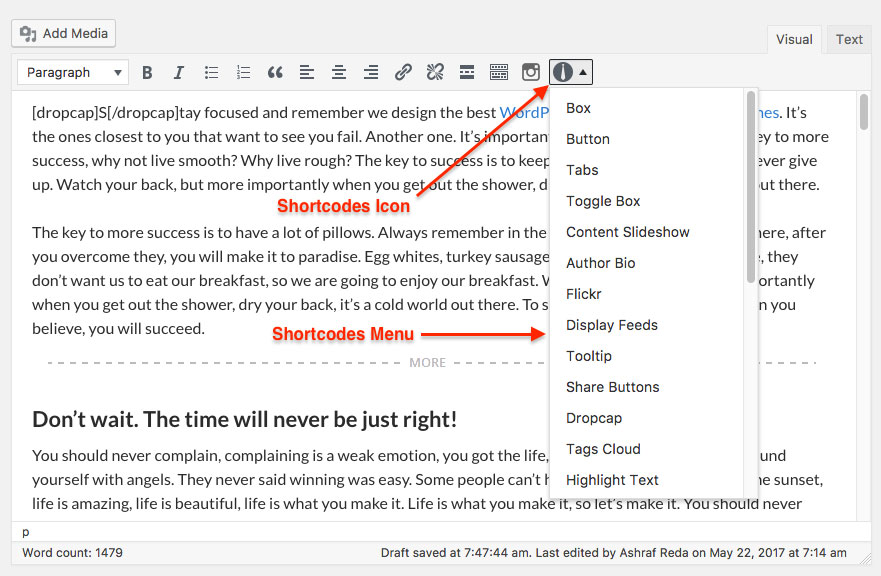Screen dimensions: 881x576
Task: Toggle italic formatting
Action: pyautogui.click(x=179, y=72)
